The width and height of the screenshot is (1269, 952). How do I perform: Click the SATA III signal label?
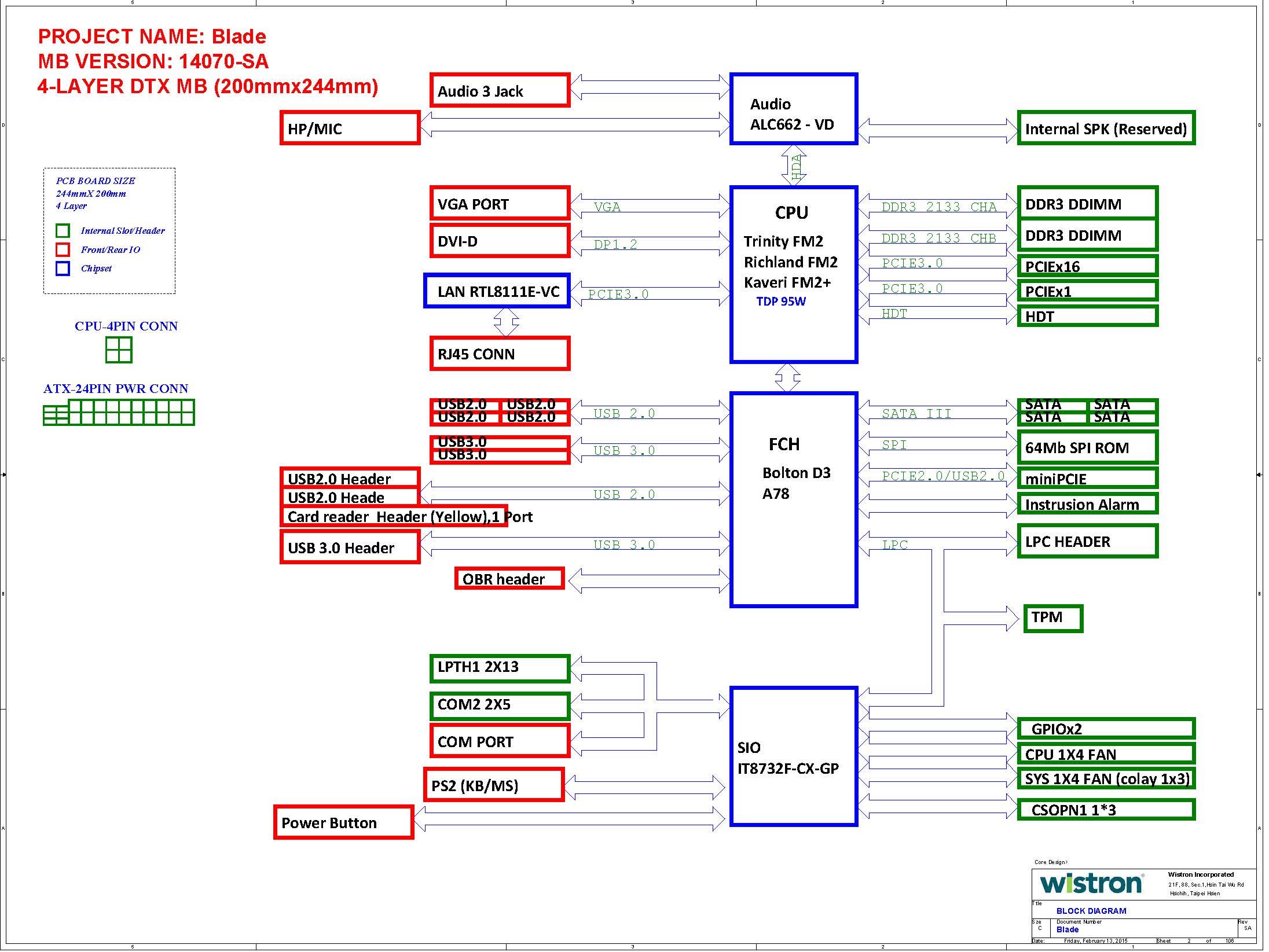tap(916, 413)
